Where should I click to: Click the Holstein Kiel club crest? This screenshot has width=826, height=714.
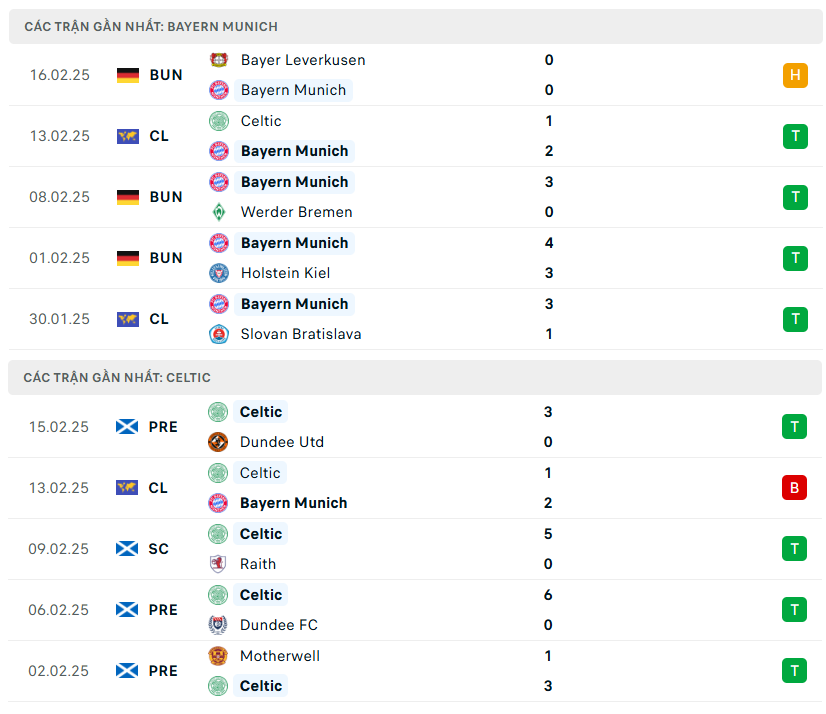(x=219, y=273)
